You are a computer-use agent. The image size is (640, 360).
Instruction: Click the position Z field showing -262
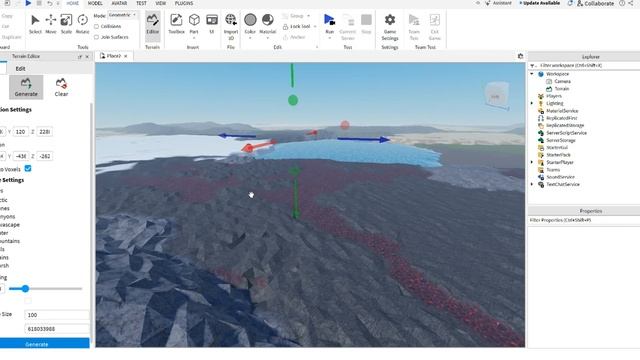pos(44,156)
